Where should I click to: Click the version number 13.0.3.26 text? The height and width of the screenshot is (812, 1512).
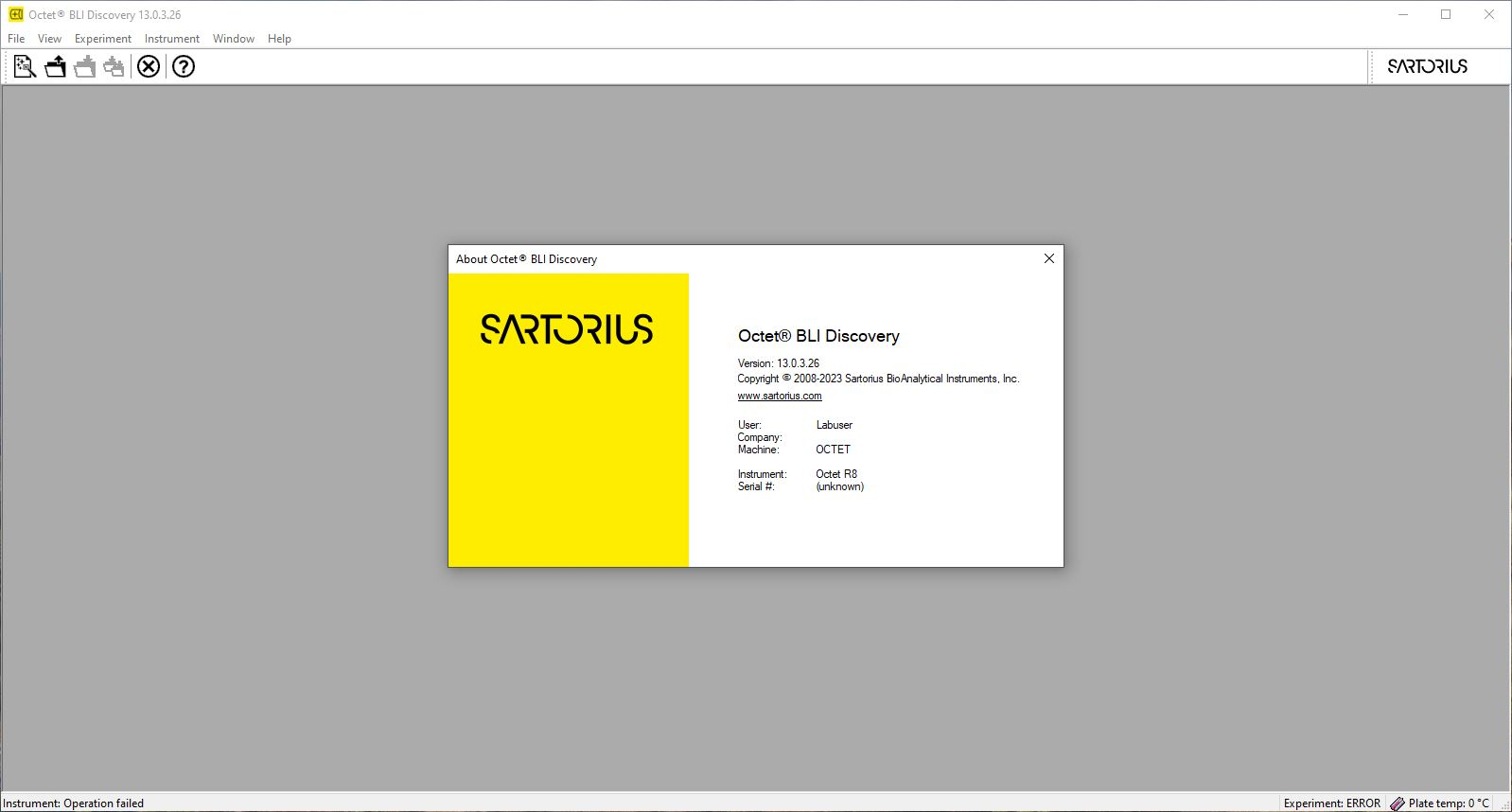tap(799, 363)
